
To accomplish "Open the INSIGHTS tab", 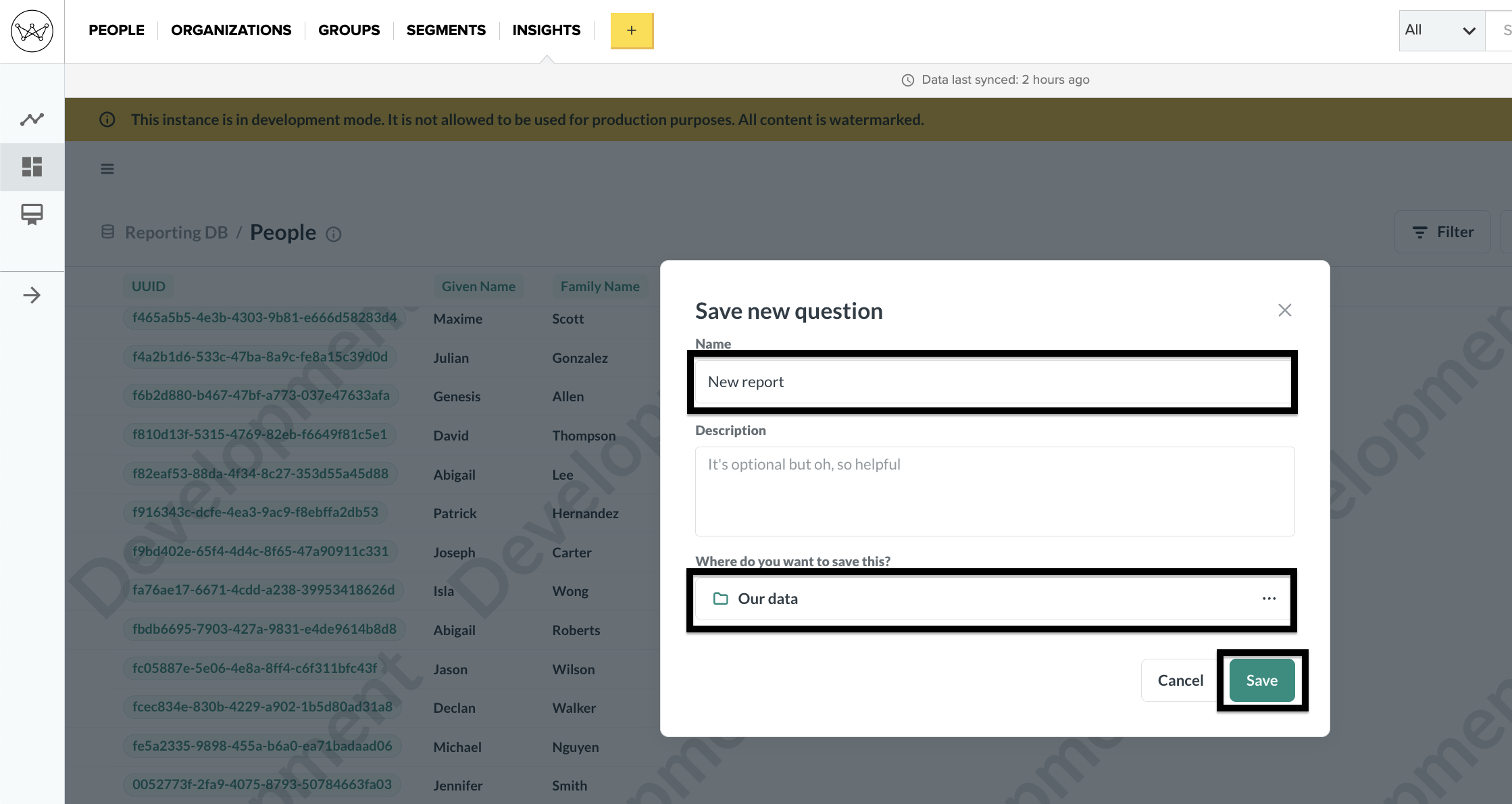I will [547, 30].
